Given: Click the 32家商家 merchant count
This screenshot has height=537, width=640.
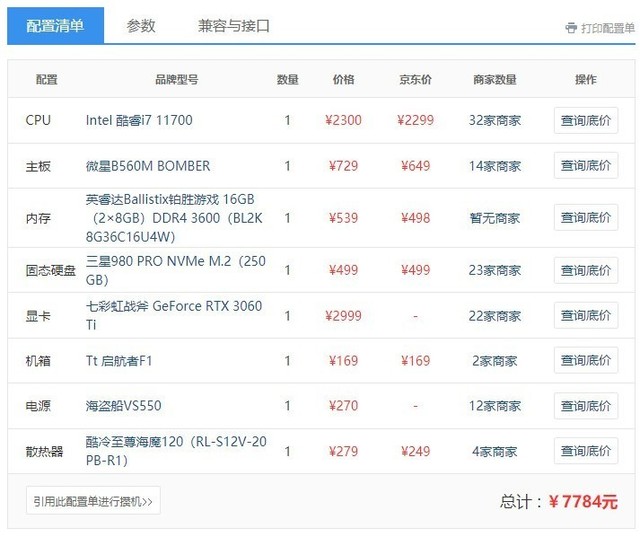Looking at the screenshot, I should [495, 120].
